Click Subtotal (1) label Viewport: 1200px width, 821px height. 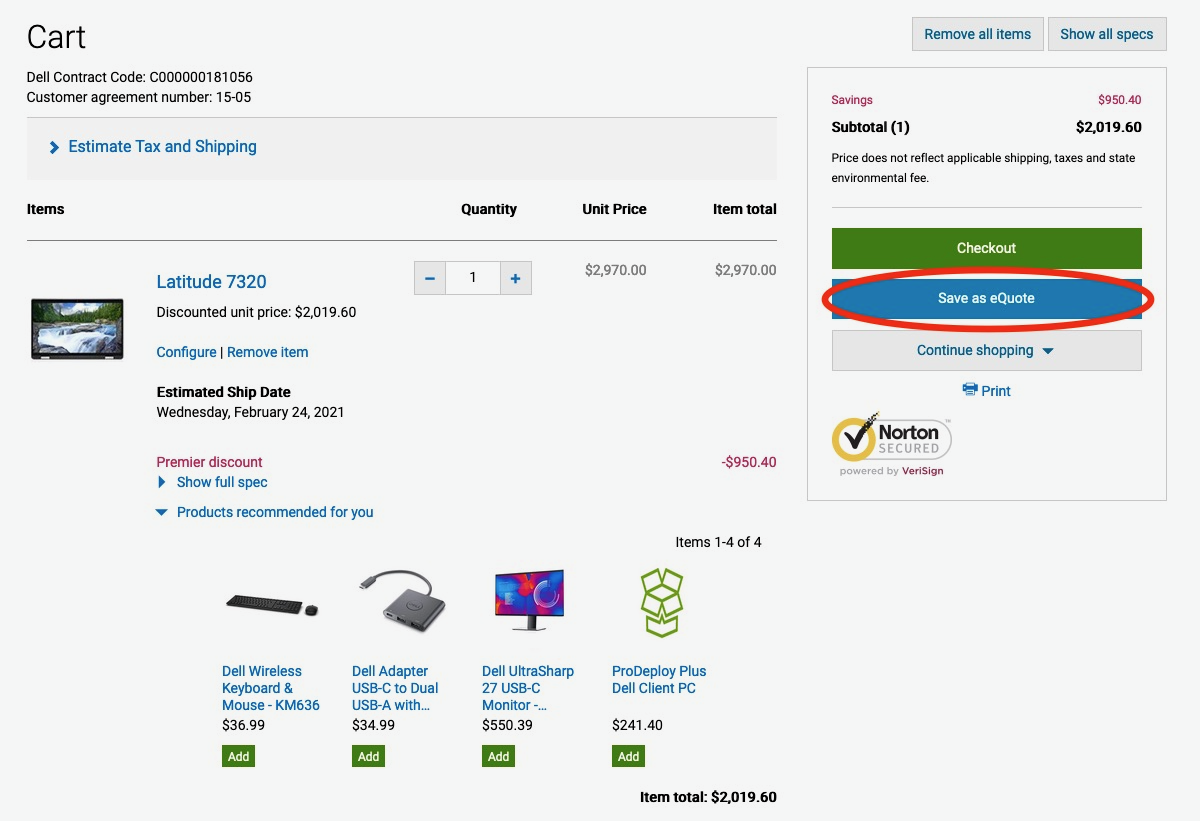[870, 127]
